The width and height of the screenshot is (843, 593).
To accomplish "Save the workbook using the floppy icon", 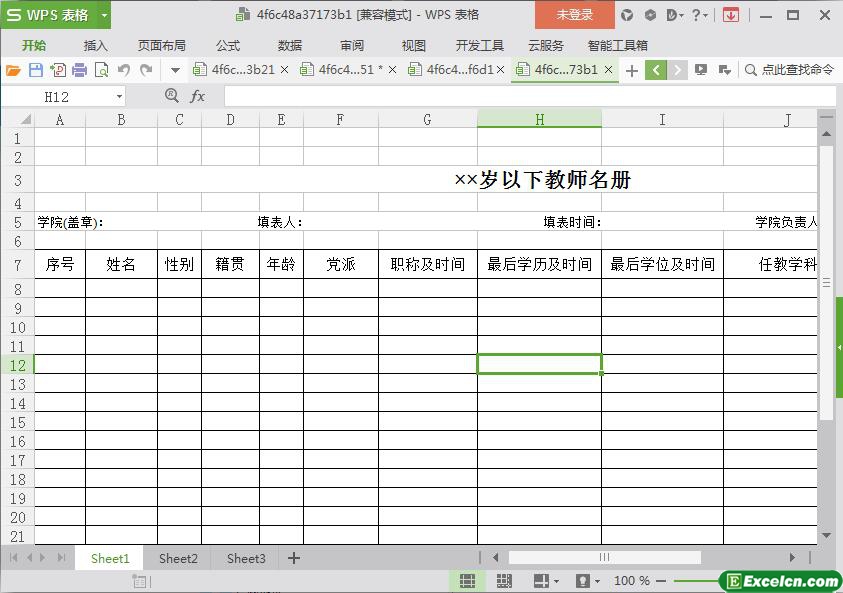I will point(35,70).
